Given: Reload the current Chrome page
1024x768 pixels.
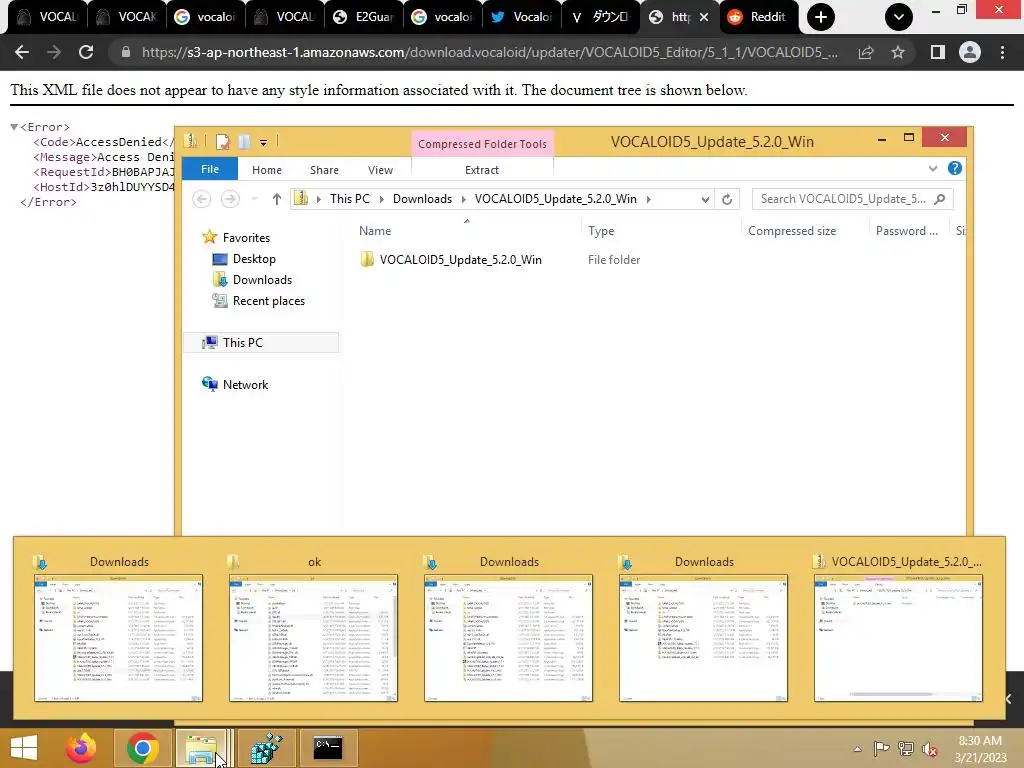Looking at the screenshot, I should pyautogui.click(x=86, y=52).
